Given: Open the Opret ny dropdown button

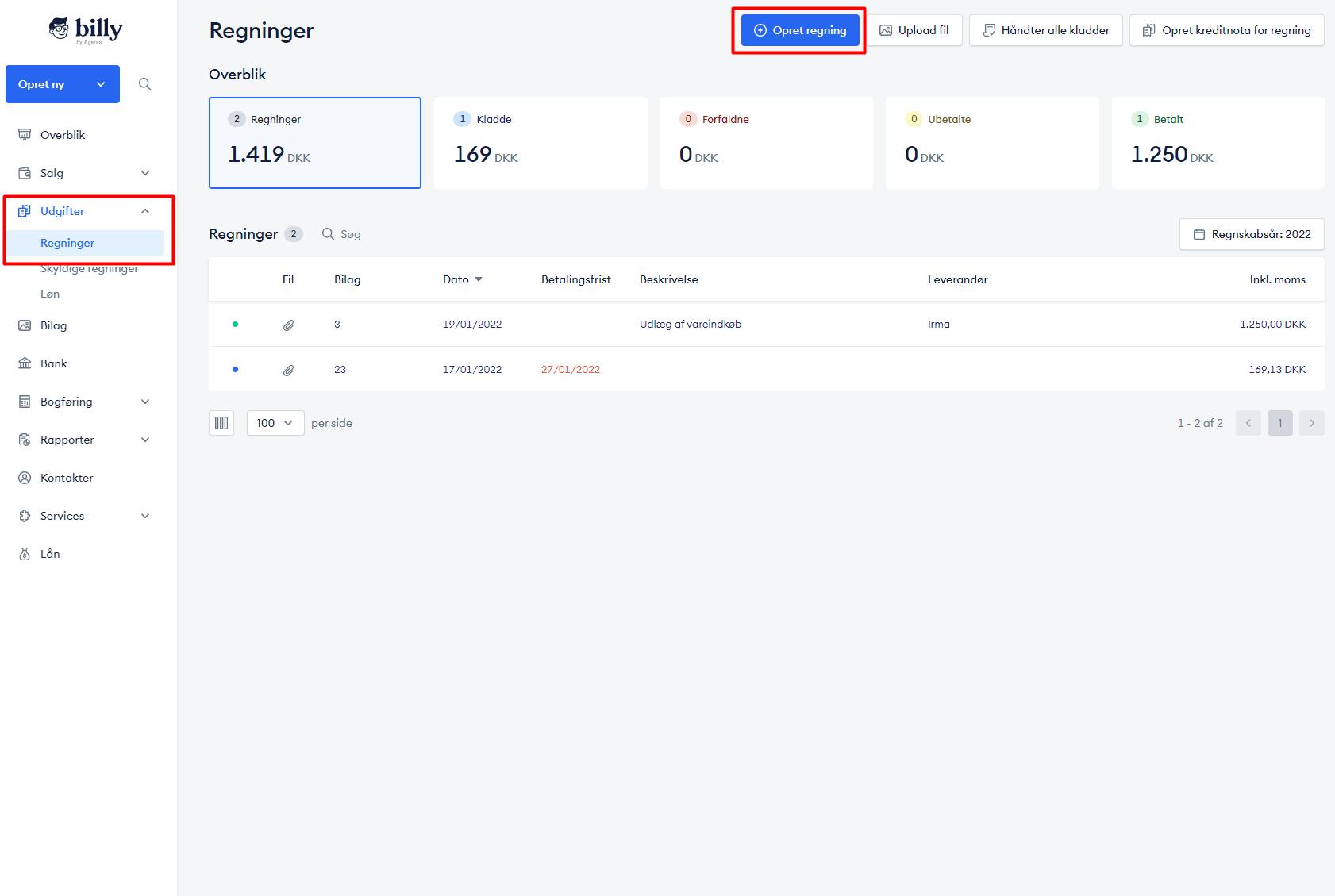Looking at the screenshot, I should (x=63, y=84).
